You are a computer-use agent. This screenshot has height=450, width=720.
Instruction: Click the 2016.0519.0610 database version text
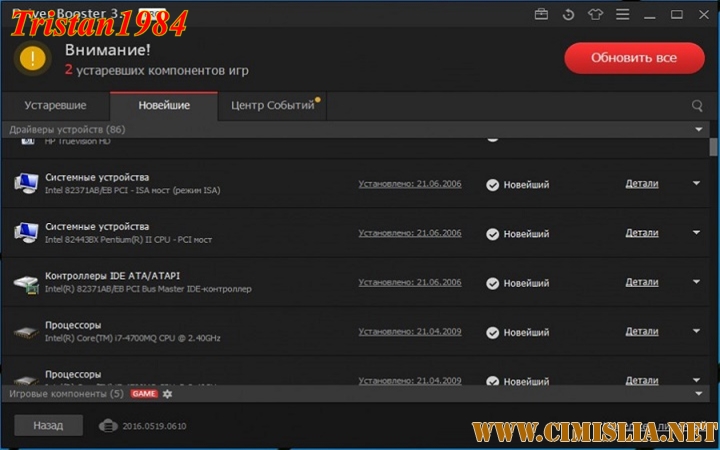pyautogui.click(x=154, y=426)
